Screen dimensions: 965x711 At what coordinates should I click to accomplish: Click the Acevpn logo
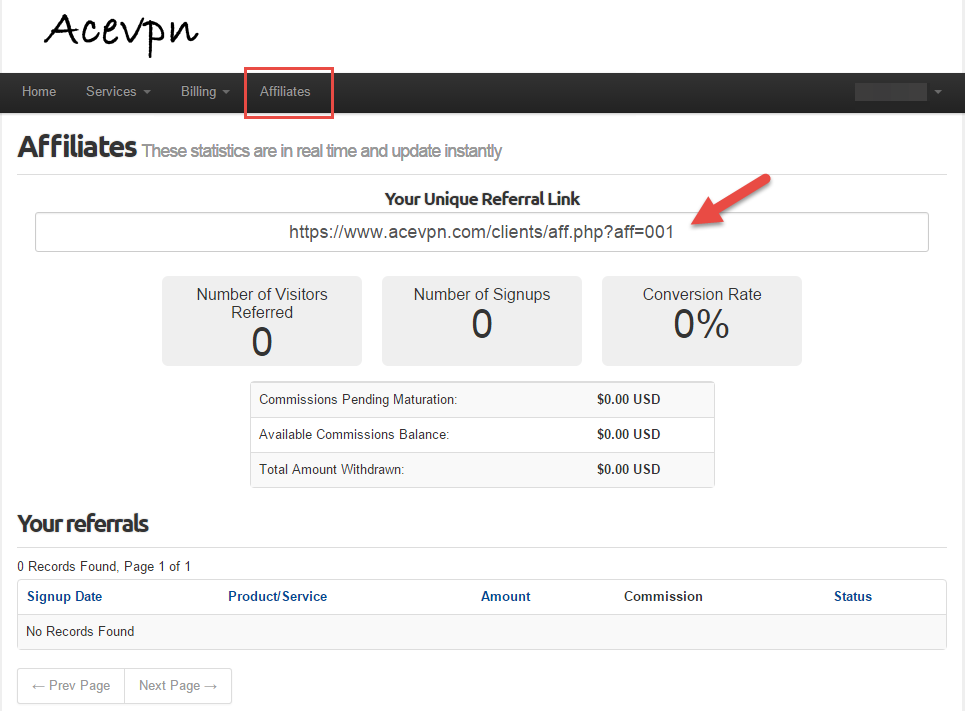click(121, 34)
